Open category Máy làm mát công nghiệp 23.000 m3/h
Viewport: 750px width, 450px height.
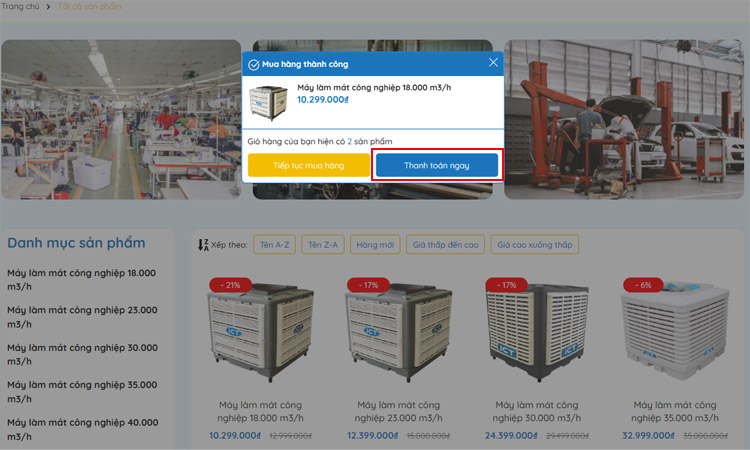(82, 317)
